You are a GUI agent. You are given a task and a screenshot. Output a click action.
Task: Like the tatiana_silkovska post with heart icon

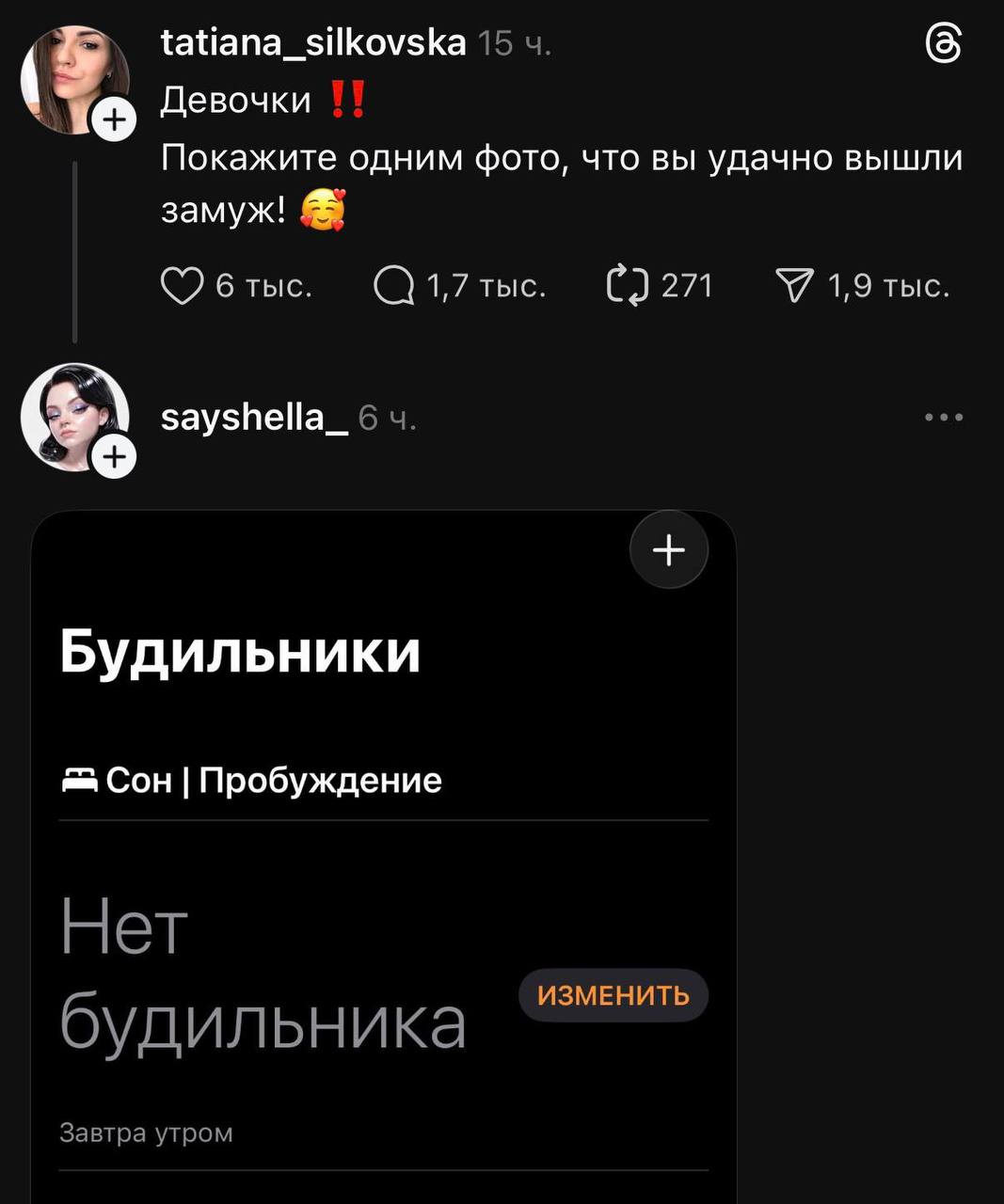point(182,286)
